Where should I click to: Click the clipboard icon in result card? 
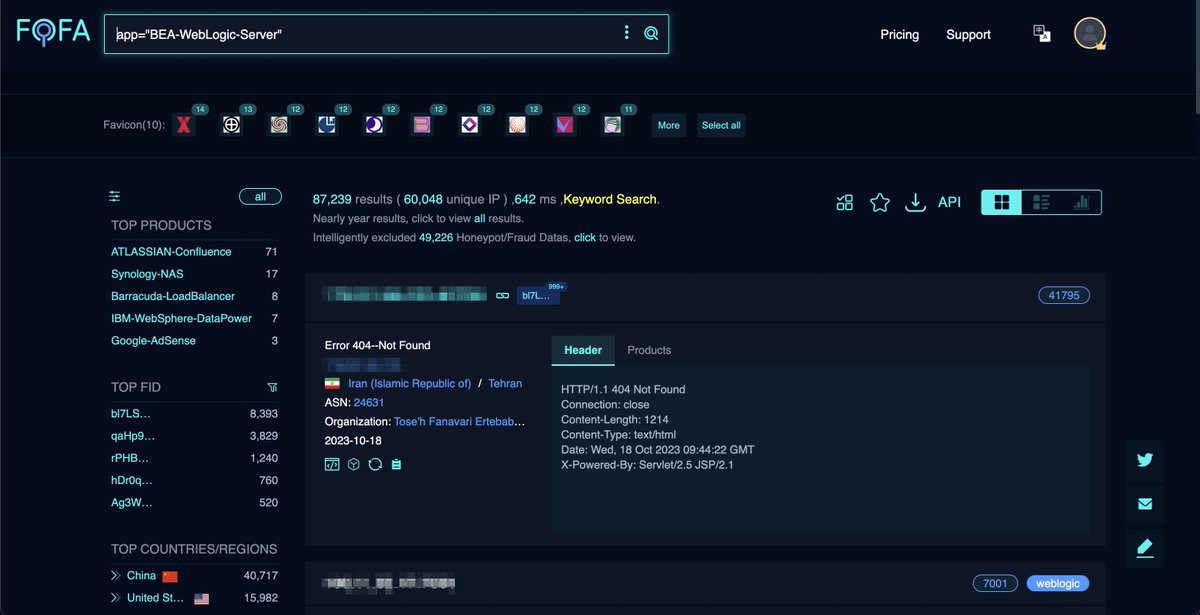[x=396, y=464]
